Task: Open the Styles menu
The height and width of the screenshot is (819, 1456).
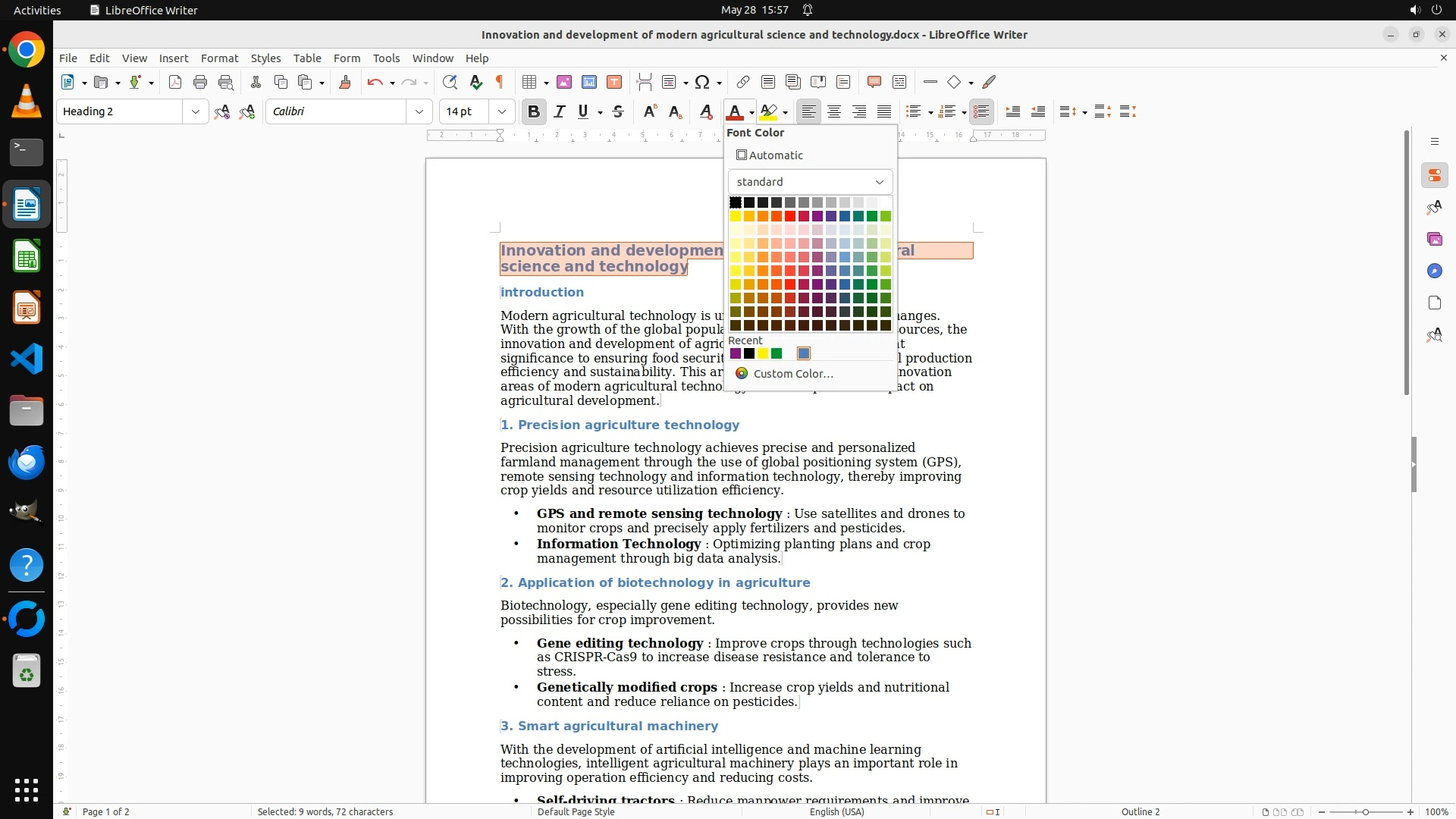Action: click(265, 58)
